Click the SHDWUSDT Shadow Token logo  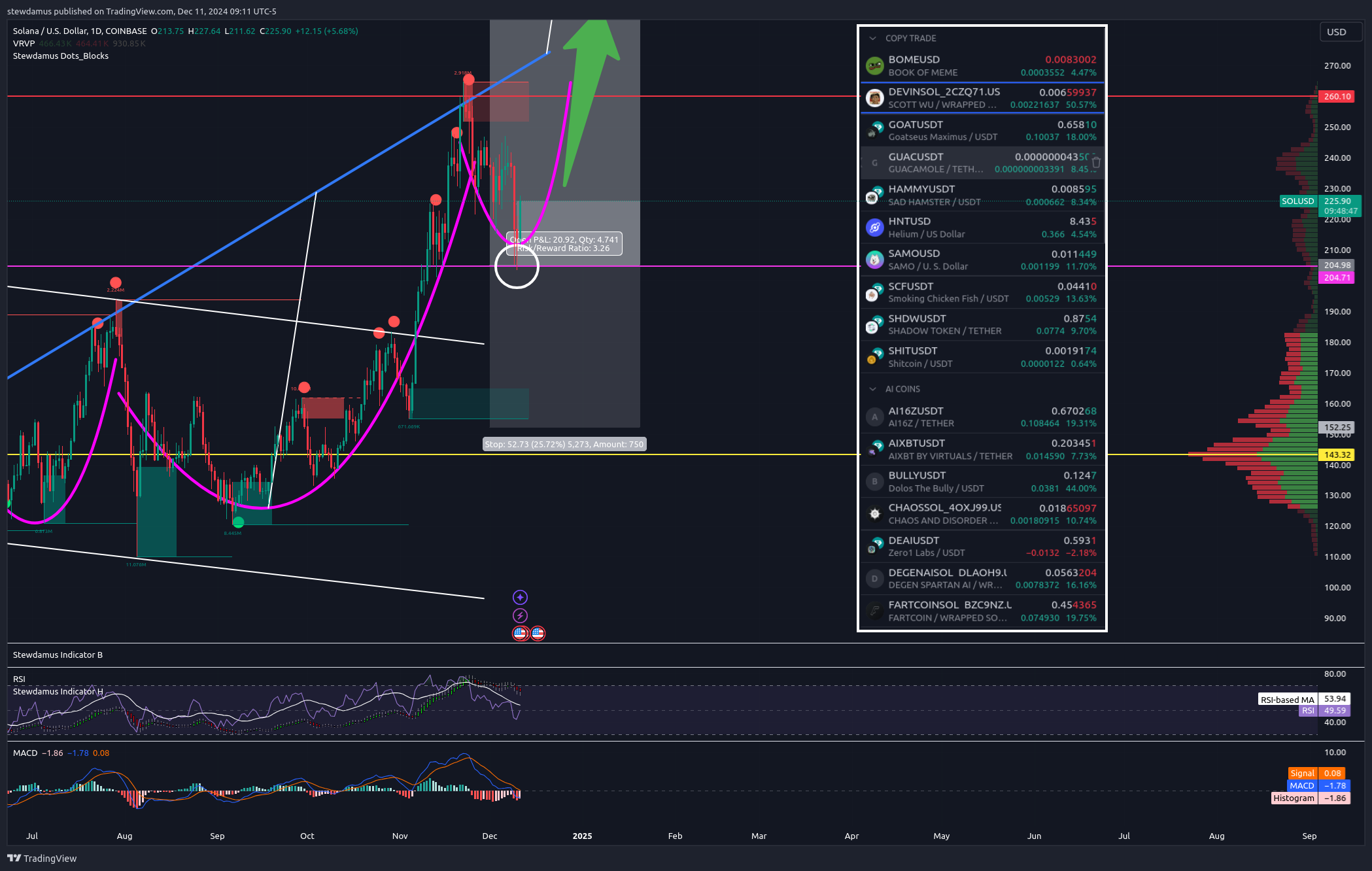[x=874, y=324]
